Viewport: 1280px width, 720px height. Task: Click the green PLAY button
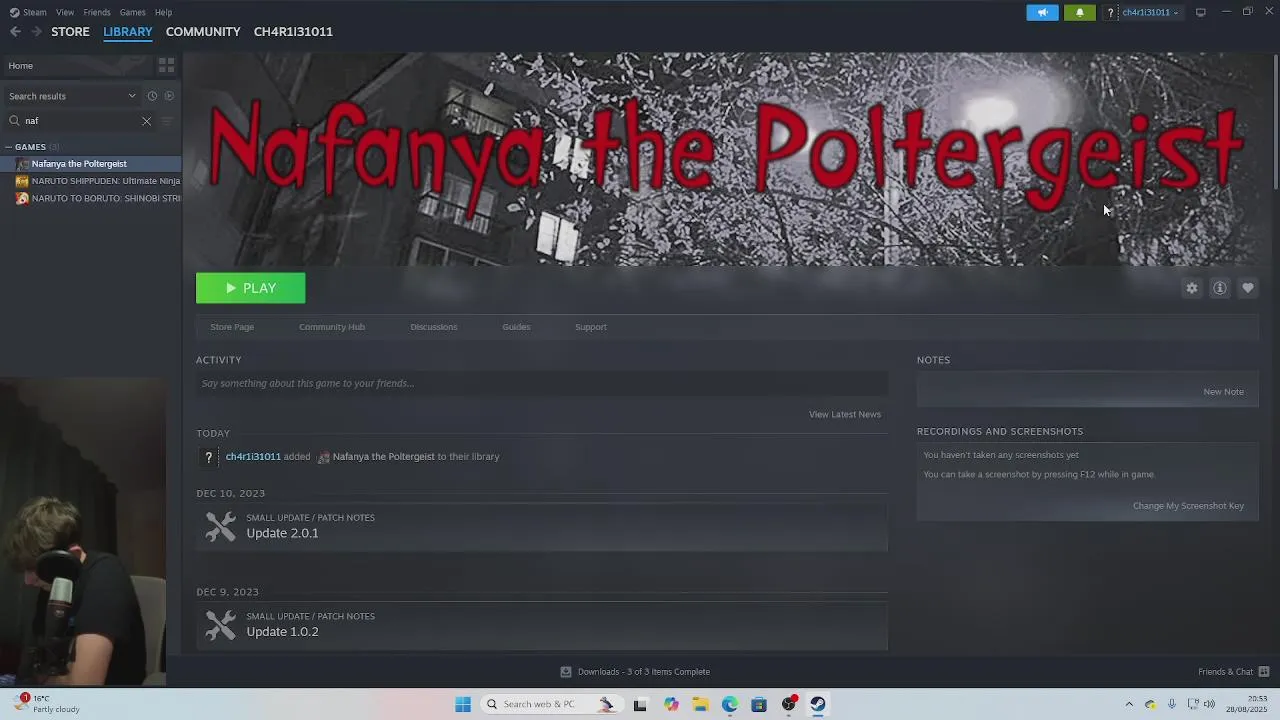(x=250, y=288)
